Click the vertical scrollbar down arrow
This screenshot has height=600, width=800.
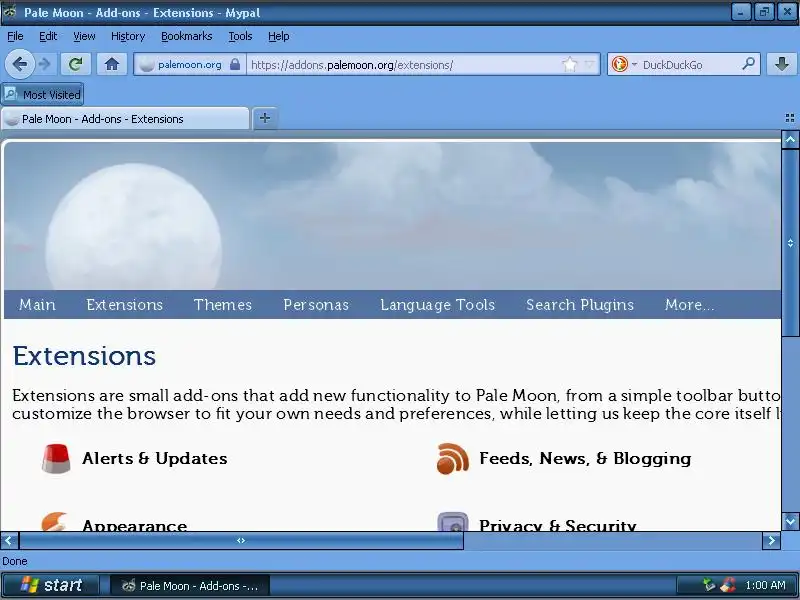pos(790,521)
